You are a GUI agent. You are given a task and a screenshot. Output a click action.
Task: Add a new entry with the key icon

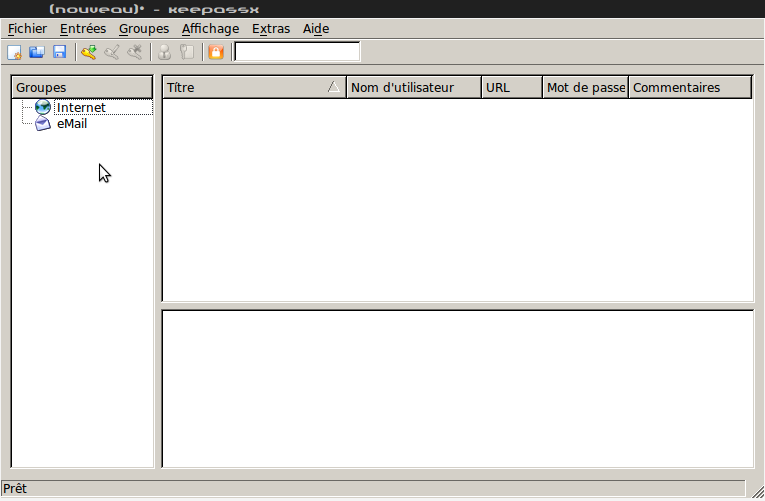(89, 52)
